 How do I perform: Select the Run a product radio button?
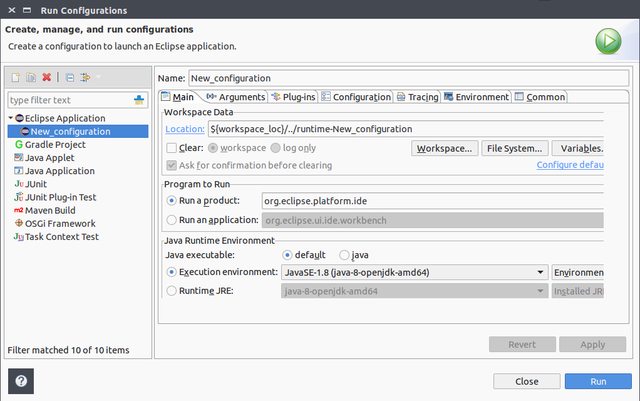click(x=171, y=200)
